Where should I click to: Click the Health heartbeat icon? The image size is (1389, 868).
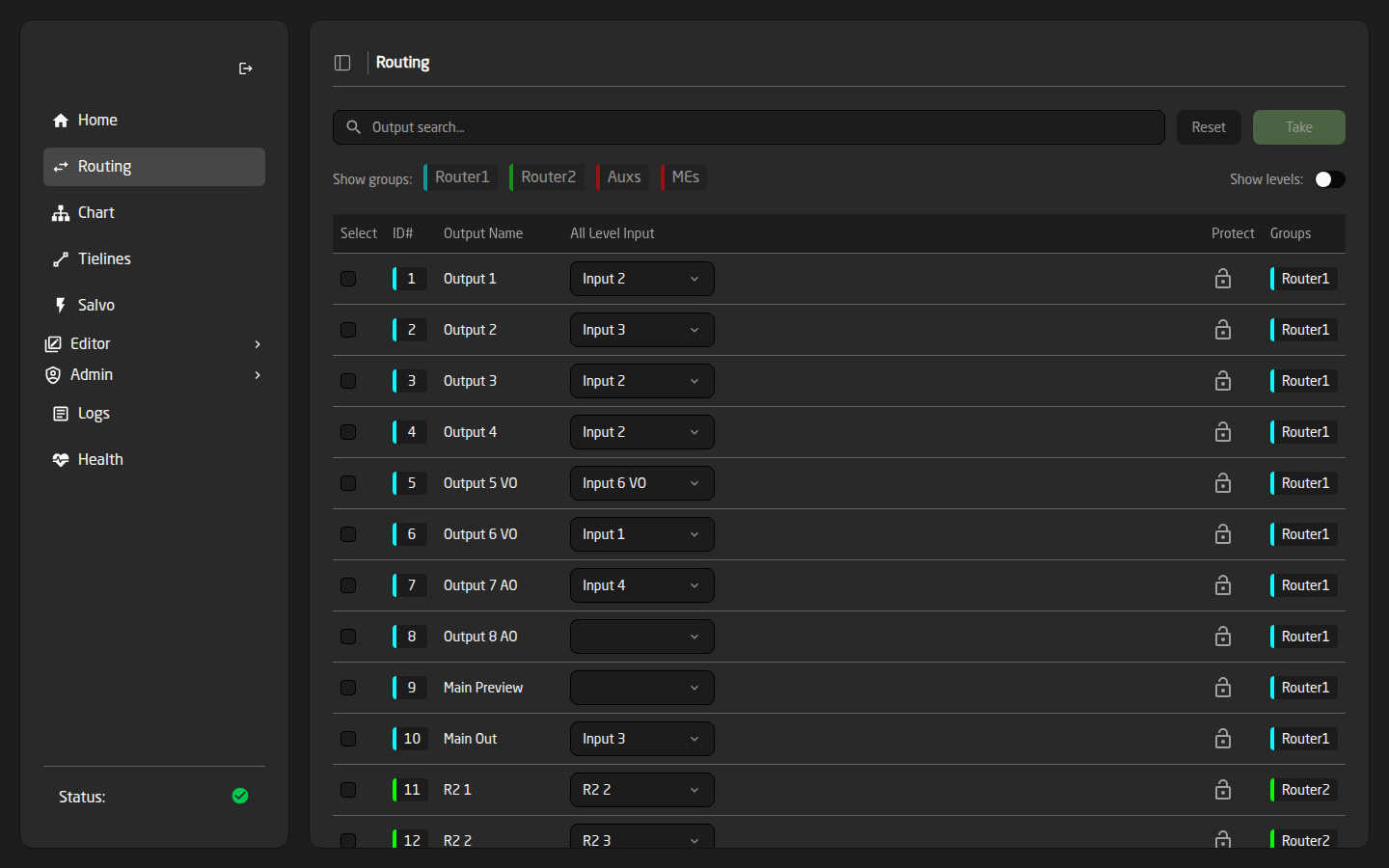61,460
